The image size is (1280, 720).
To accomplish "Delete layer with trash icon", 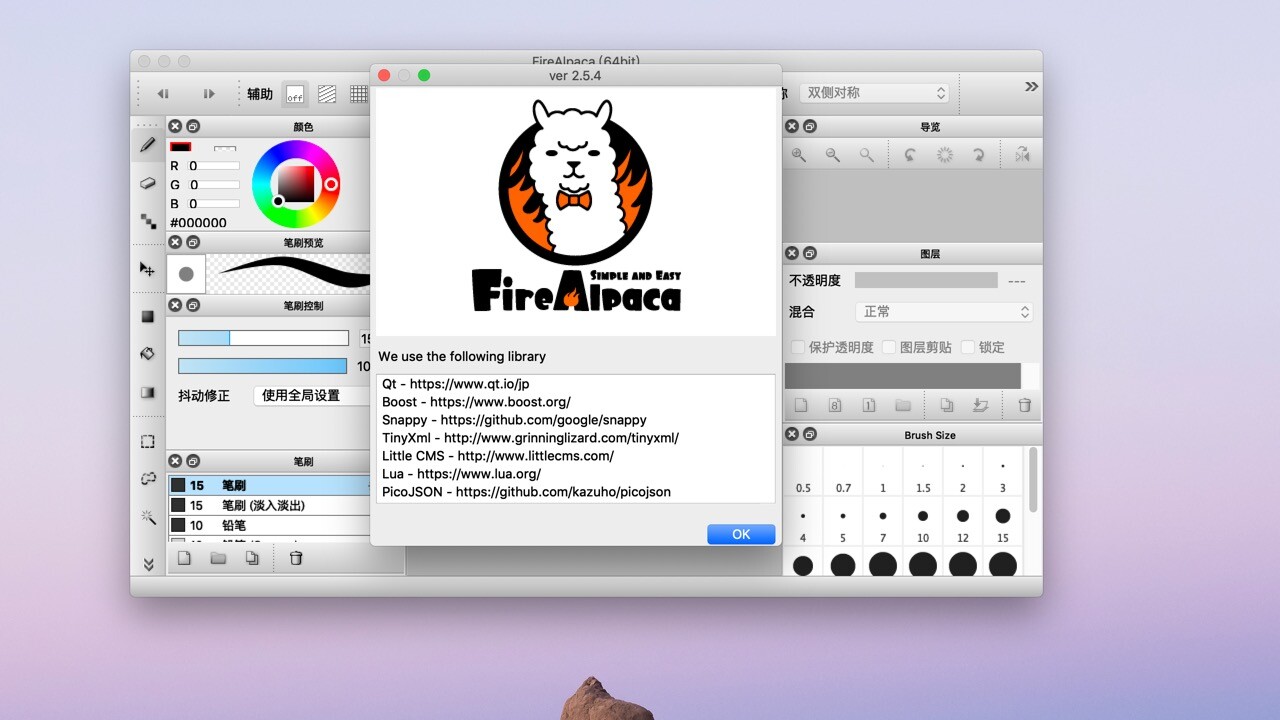I will coord(1024,405).
